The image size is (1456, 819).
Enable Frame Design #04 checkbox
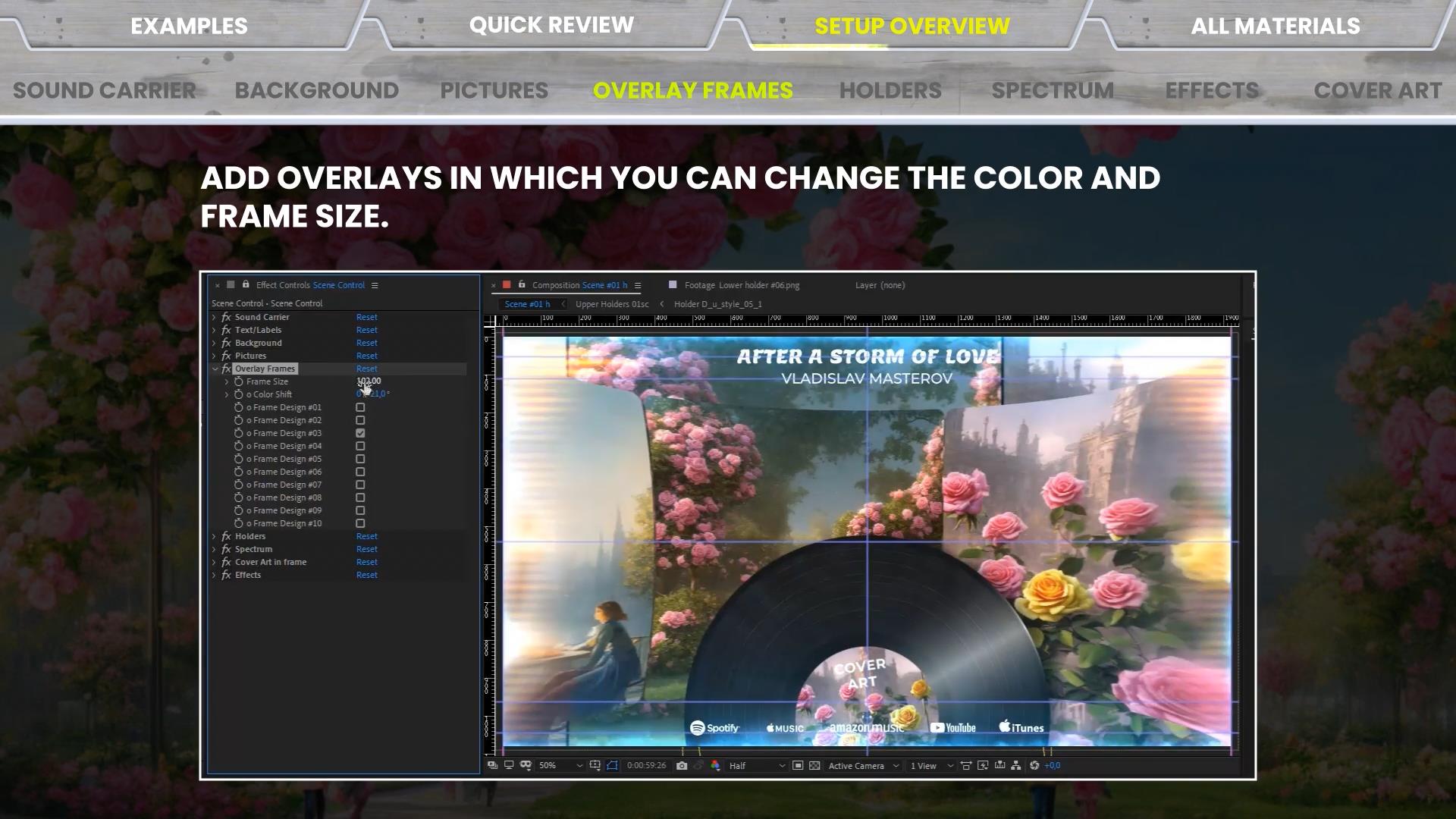[x=360, y=446]
